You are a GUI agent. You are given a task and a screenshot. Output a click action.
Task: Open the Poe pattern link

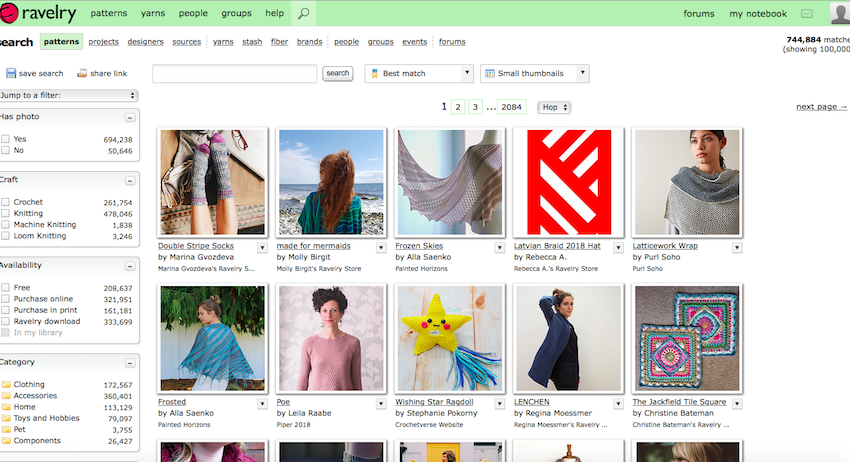pos(283,402)
